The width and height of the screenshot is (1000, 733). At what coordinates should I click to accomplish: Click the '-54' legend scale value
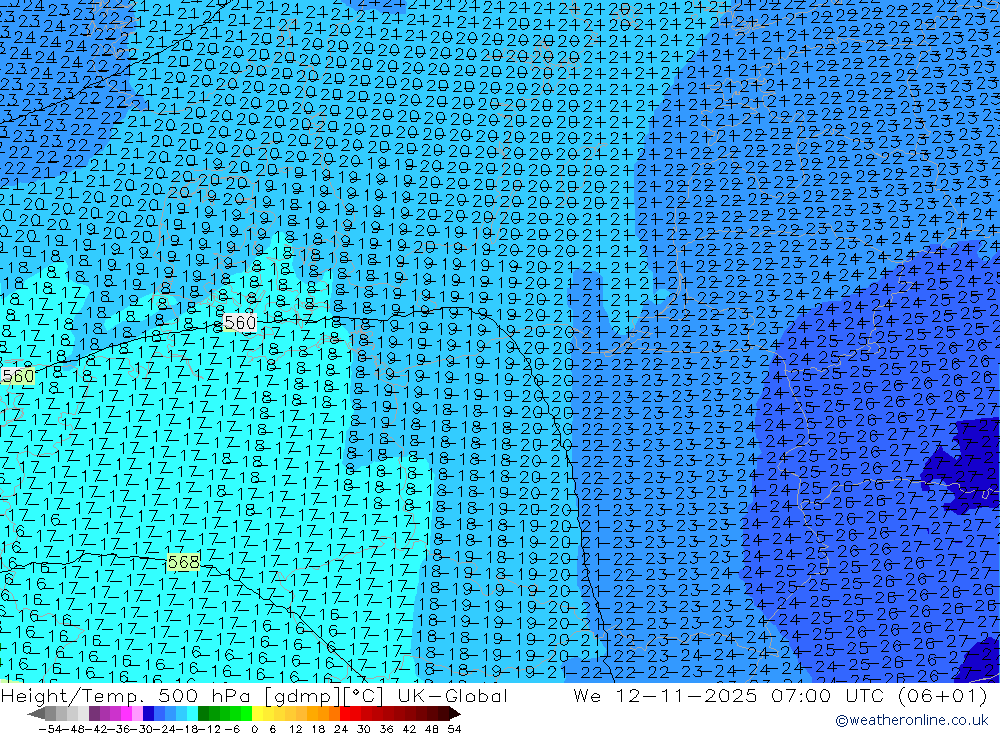(x=50, y=729)
